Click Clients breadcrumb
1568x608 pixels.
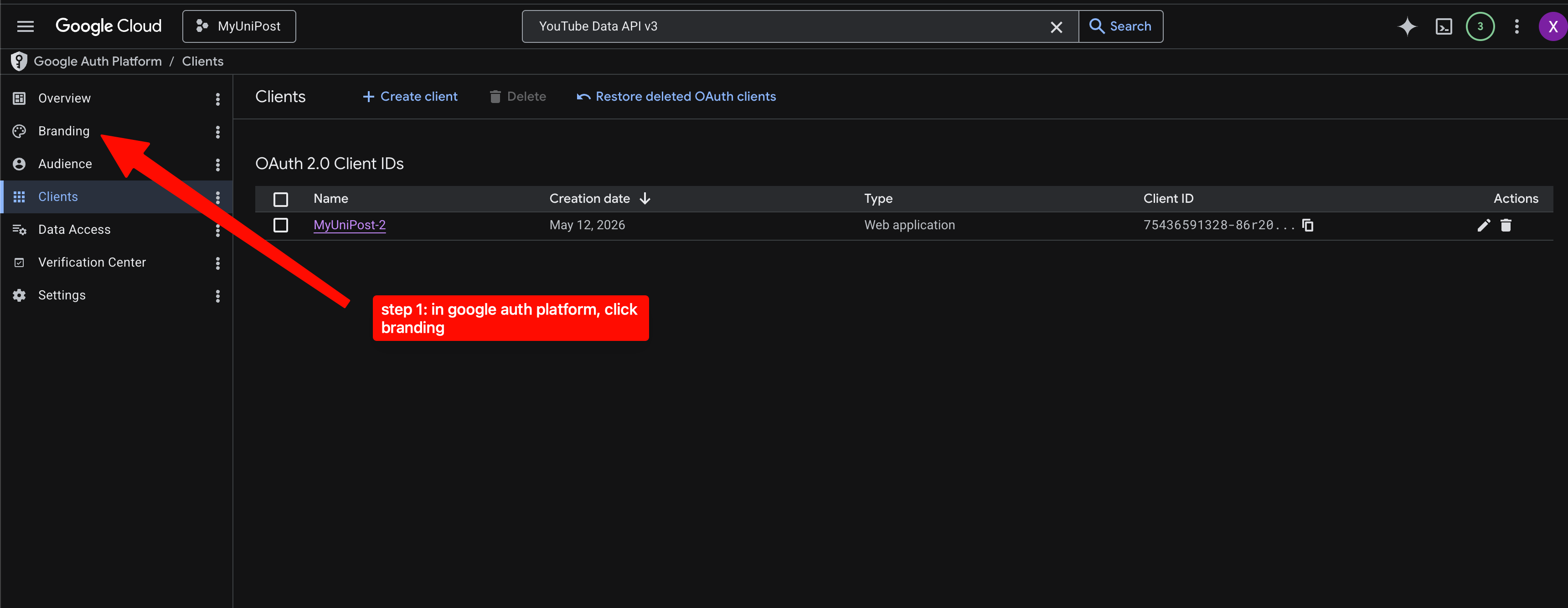(203, 62)
